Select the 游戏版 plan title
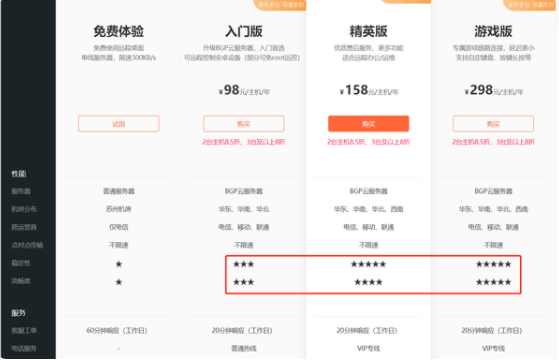The image size is (559, 360). click(493, 31)
